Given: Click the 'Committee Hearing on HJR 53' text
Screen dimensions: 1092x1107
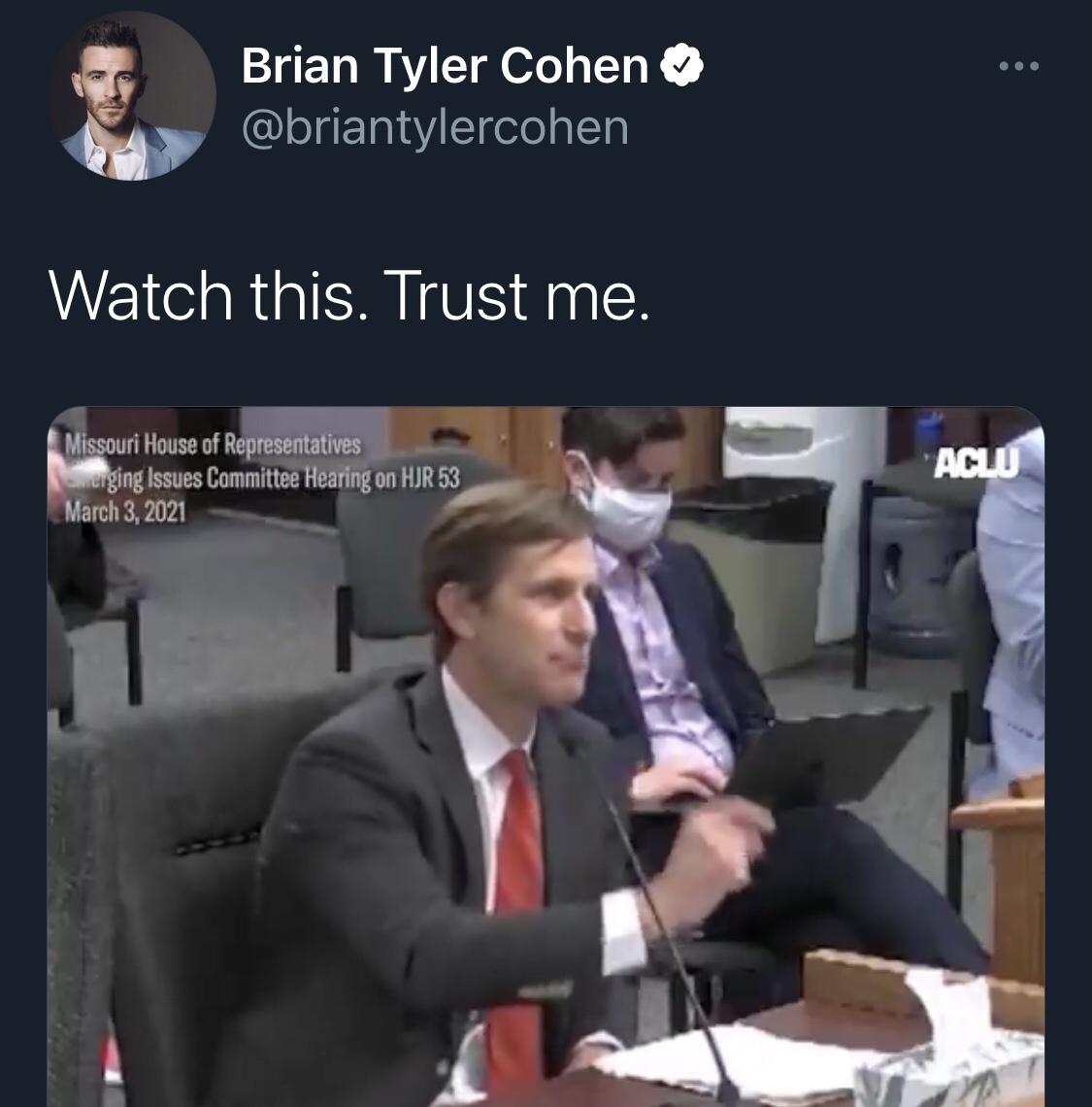Looking at the screenshot, I should [x=334, y=478].
